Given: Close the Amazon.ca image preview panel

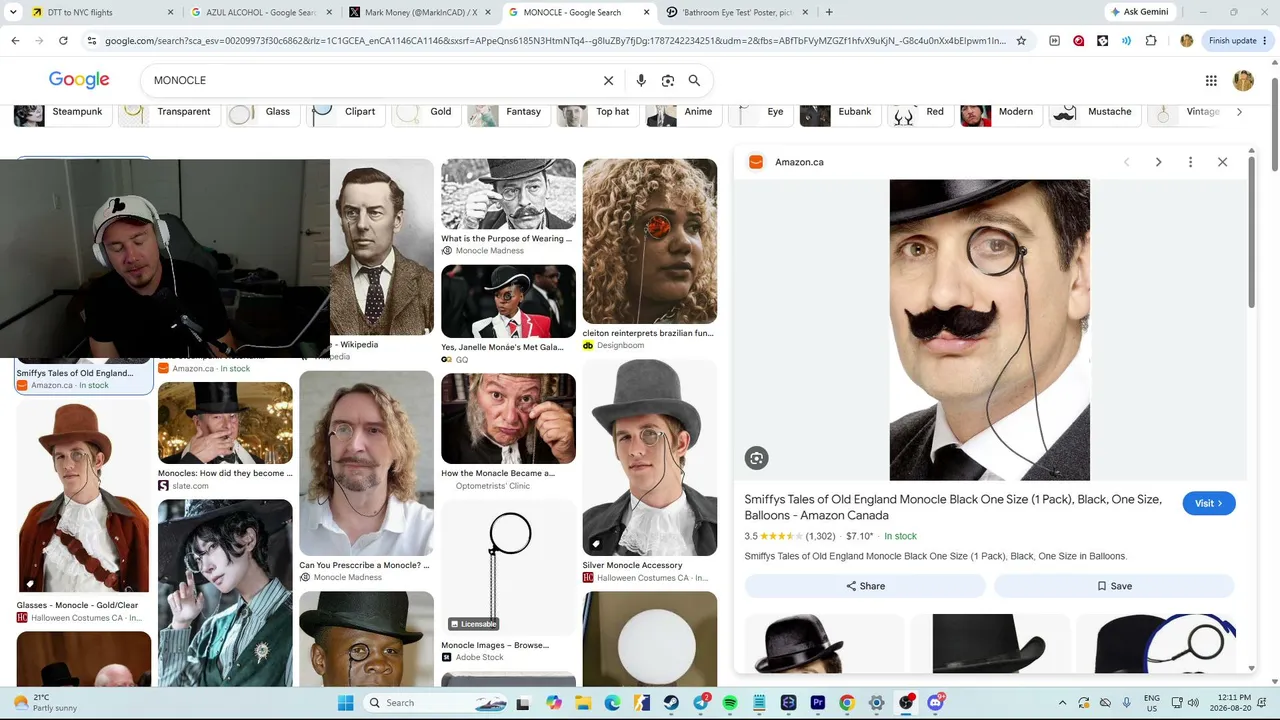Looking at the screenshot, I should [x=1222, y=162].
